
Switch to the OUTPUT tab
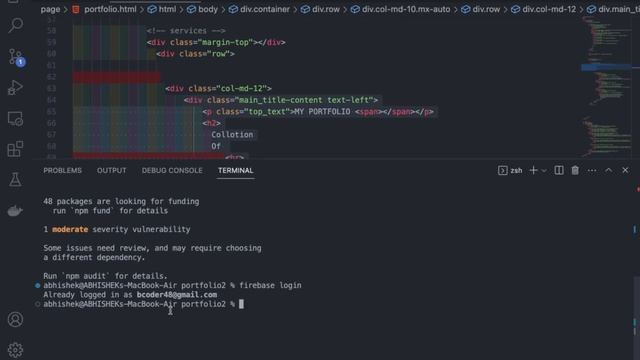111,171
